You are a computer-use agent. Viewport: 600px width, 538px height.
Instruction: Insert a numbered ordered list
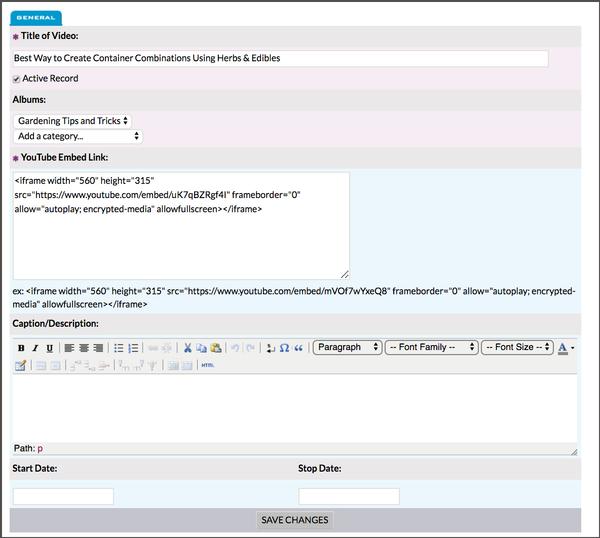(133, 348)
